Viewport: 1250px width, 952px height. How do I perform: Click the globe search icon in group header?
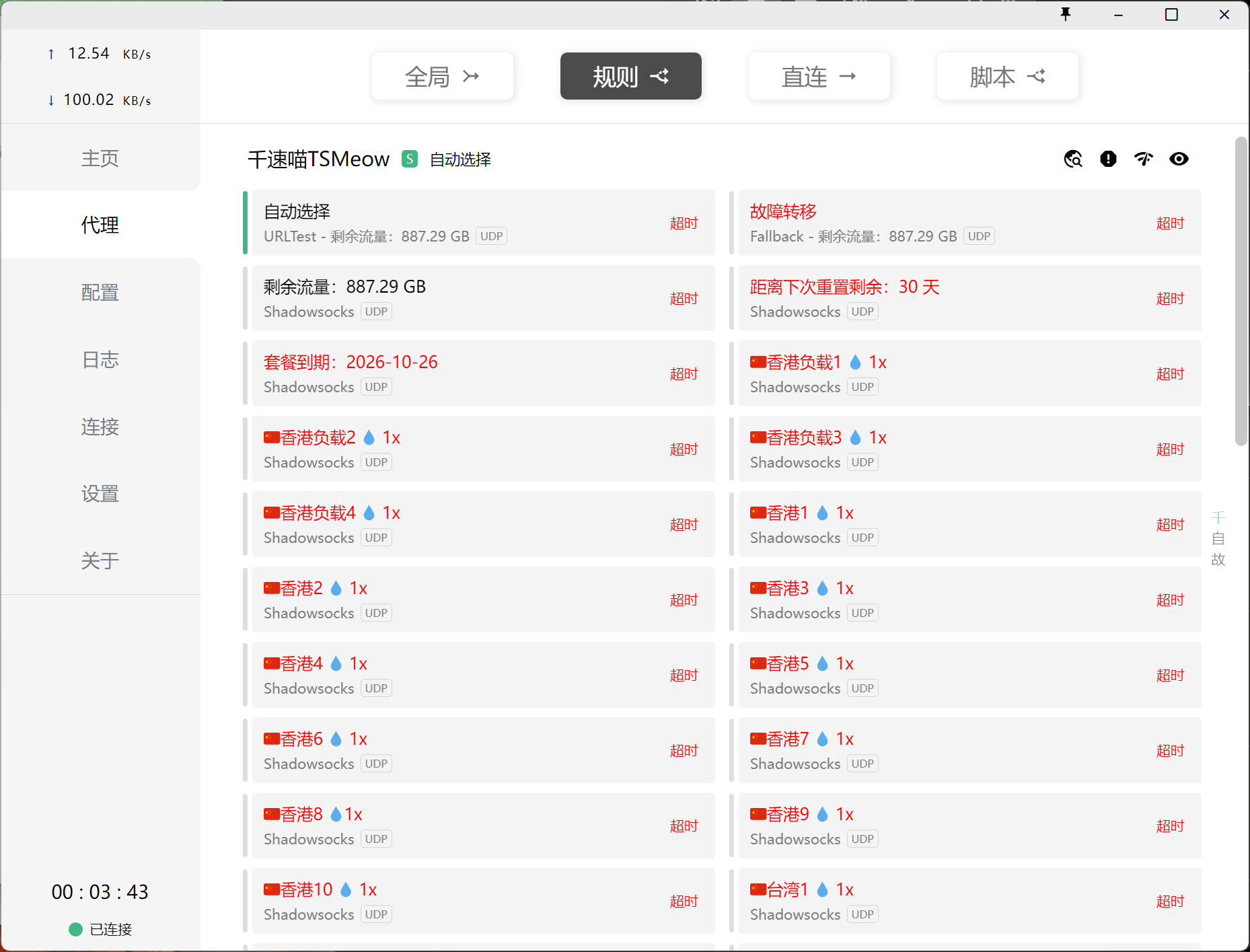pos(1073,159)
